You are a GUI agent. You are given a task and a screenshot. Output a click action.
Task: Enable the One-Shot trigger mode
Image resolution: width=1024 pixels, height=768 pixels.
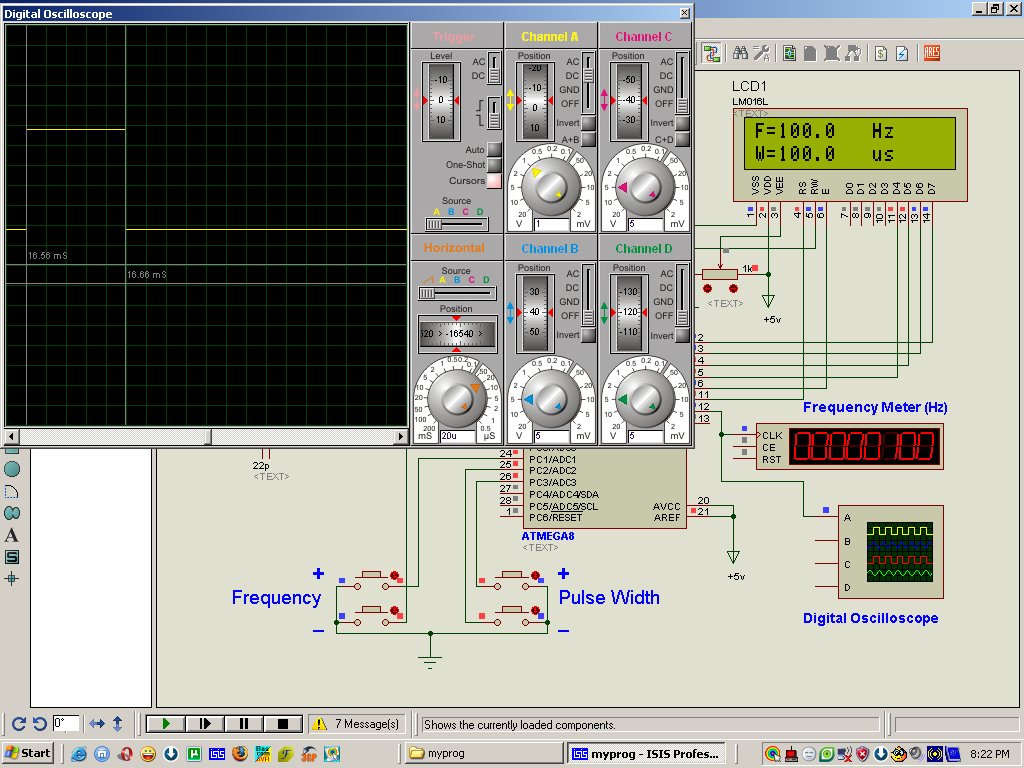[x=494, y=165]
